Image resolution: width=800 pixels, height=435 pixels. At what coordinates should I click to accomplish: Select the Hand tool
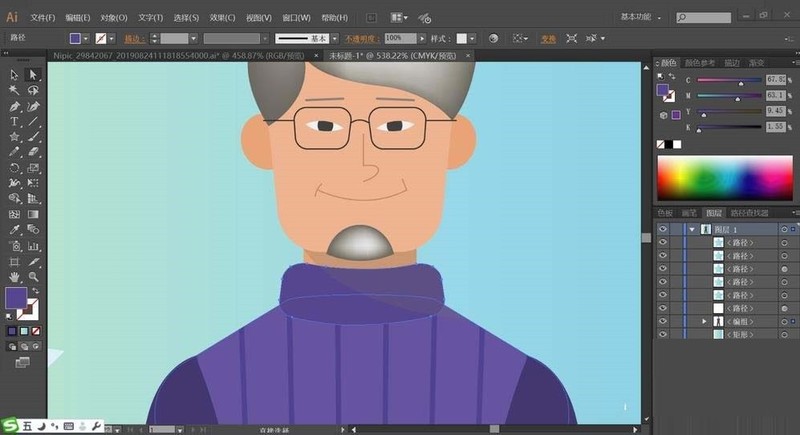(x=14, y=277)
